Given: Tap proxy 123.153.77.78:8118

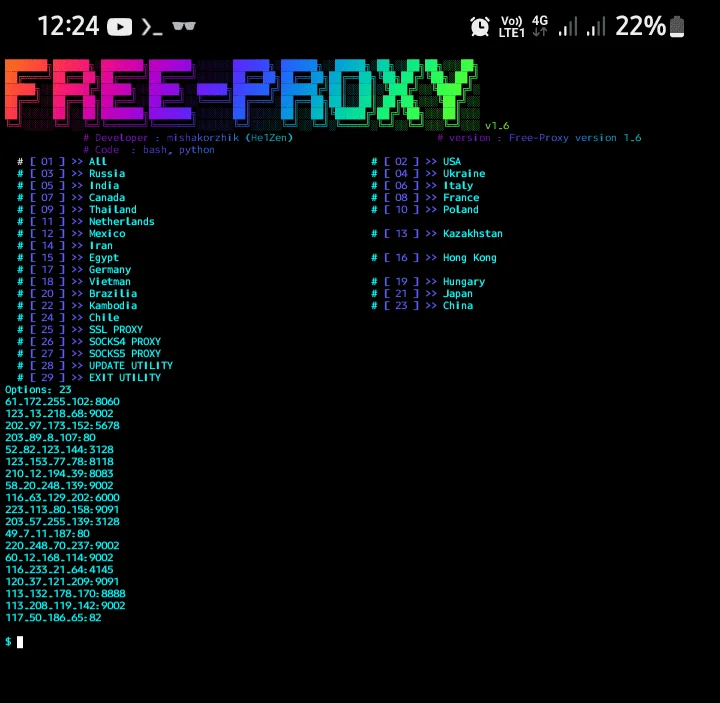Looking at the screenshot, I should (59, 461).
